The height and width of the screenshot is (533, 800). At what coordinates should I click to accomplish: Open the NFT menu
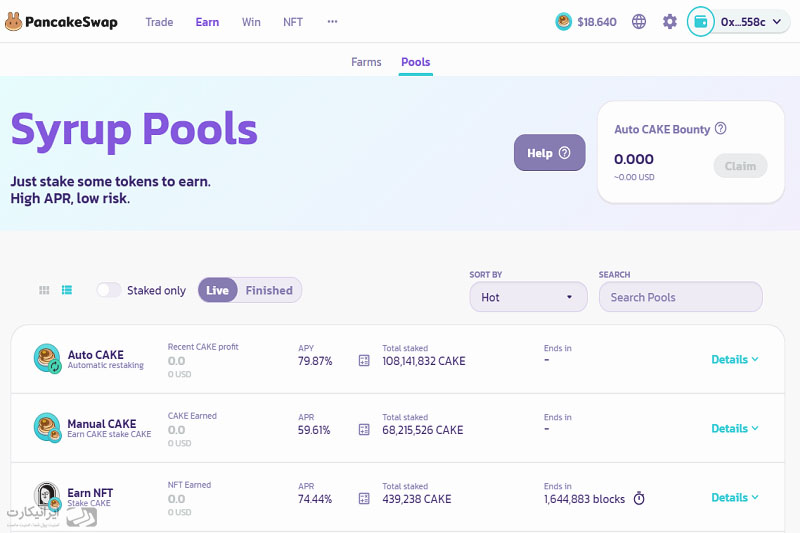point(293,22)
